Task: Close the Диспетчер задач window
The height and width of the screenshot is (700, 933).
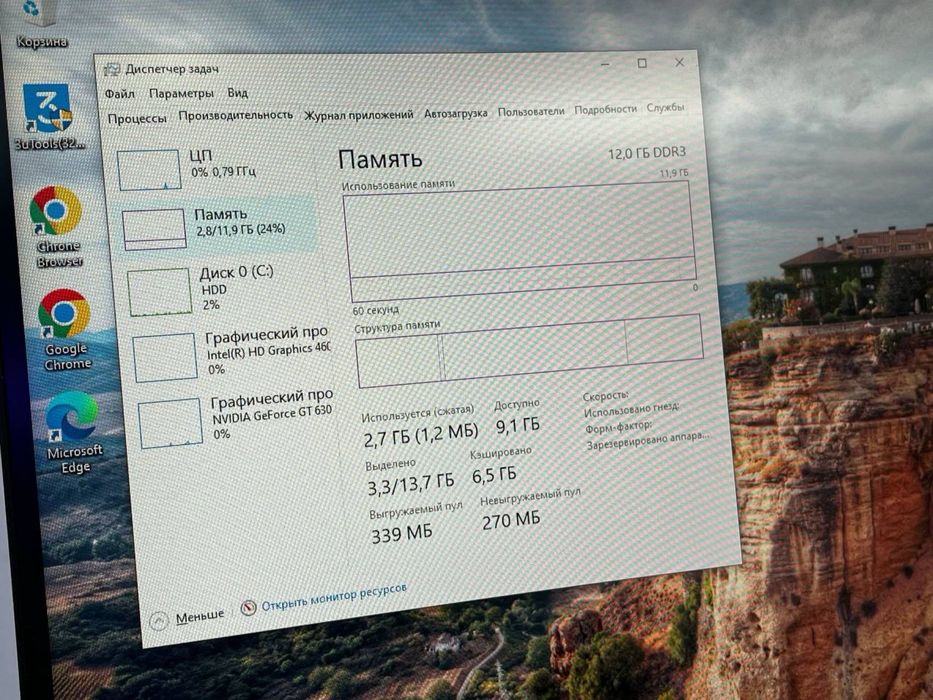Action: pyautogui.click(x=680, y=62)
